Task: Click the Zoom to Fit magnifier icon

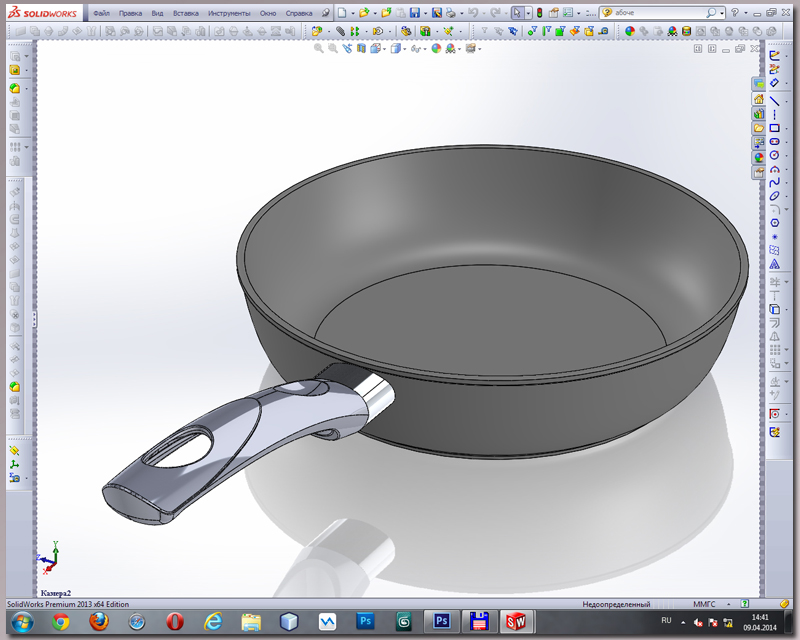Action: (319, 48)
